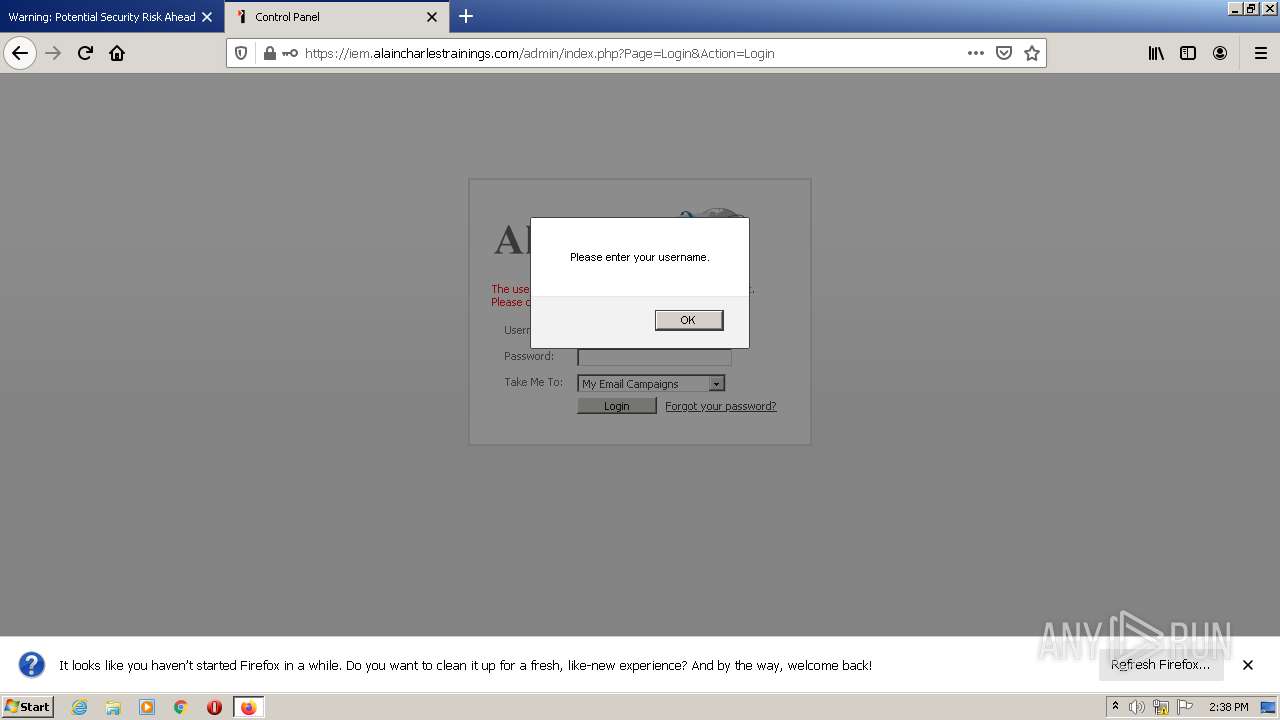Dismiss the Firefox refresh notification bar
The image size is (1280, 720).
coord(1248,665)
